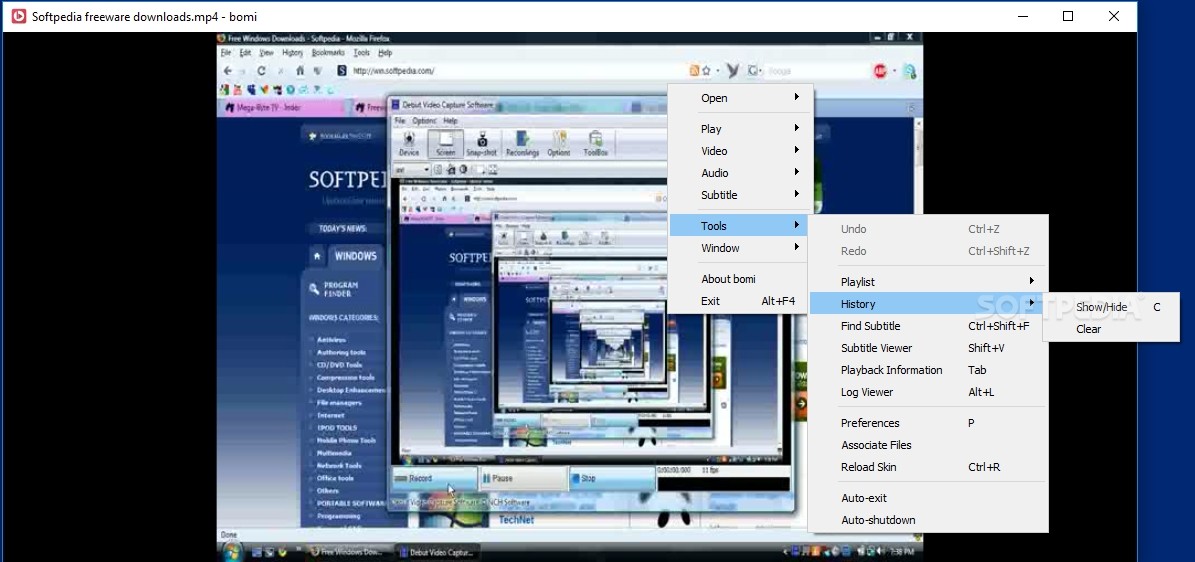This screenshot has width=1195, height=562.
Task: Click Exit menu entry
Action: coord(740,301)
